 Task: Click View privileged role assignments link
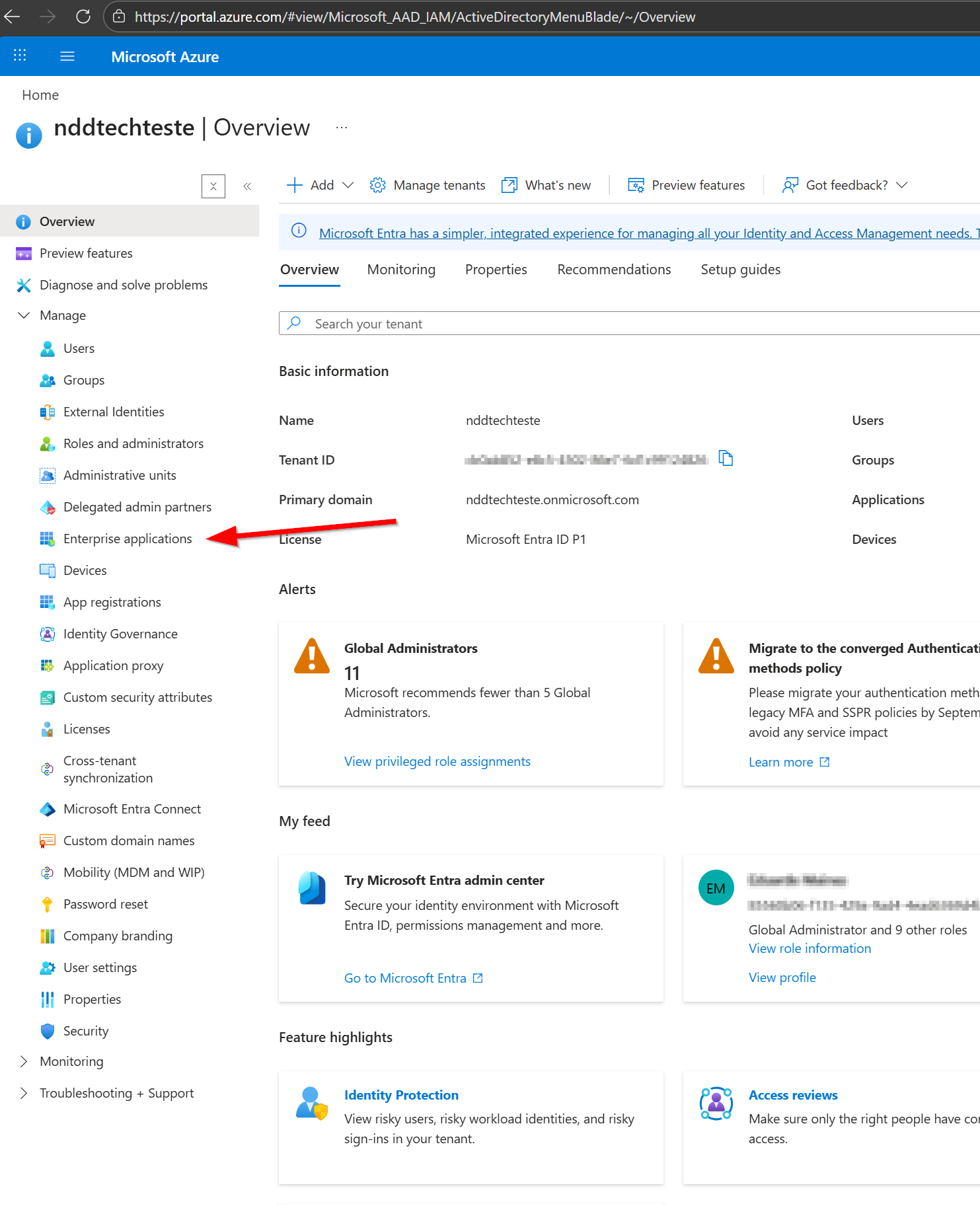[x=437, y=761]
